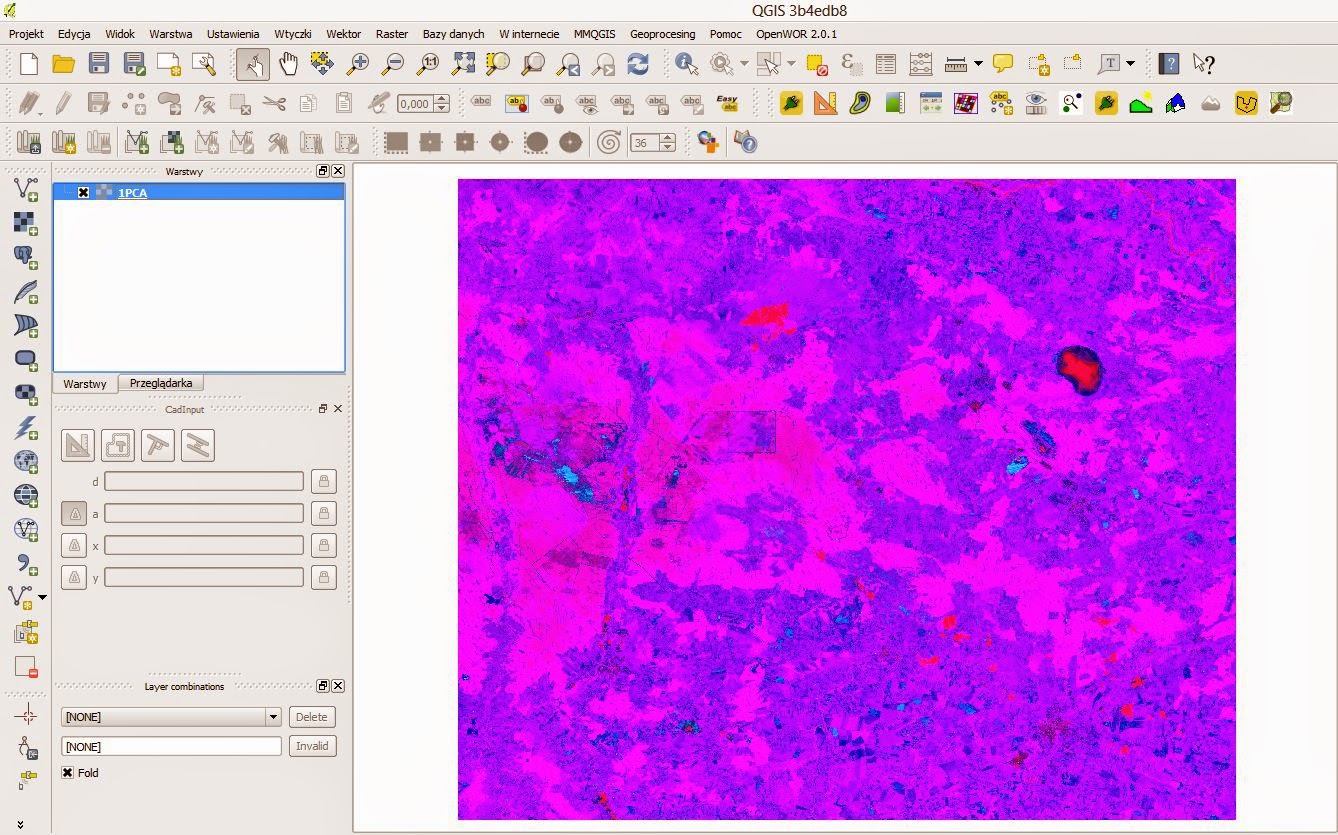The image size is (1338, 835).
Task: Click the red lake feature on the map
Action: coord(1079,369)
